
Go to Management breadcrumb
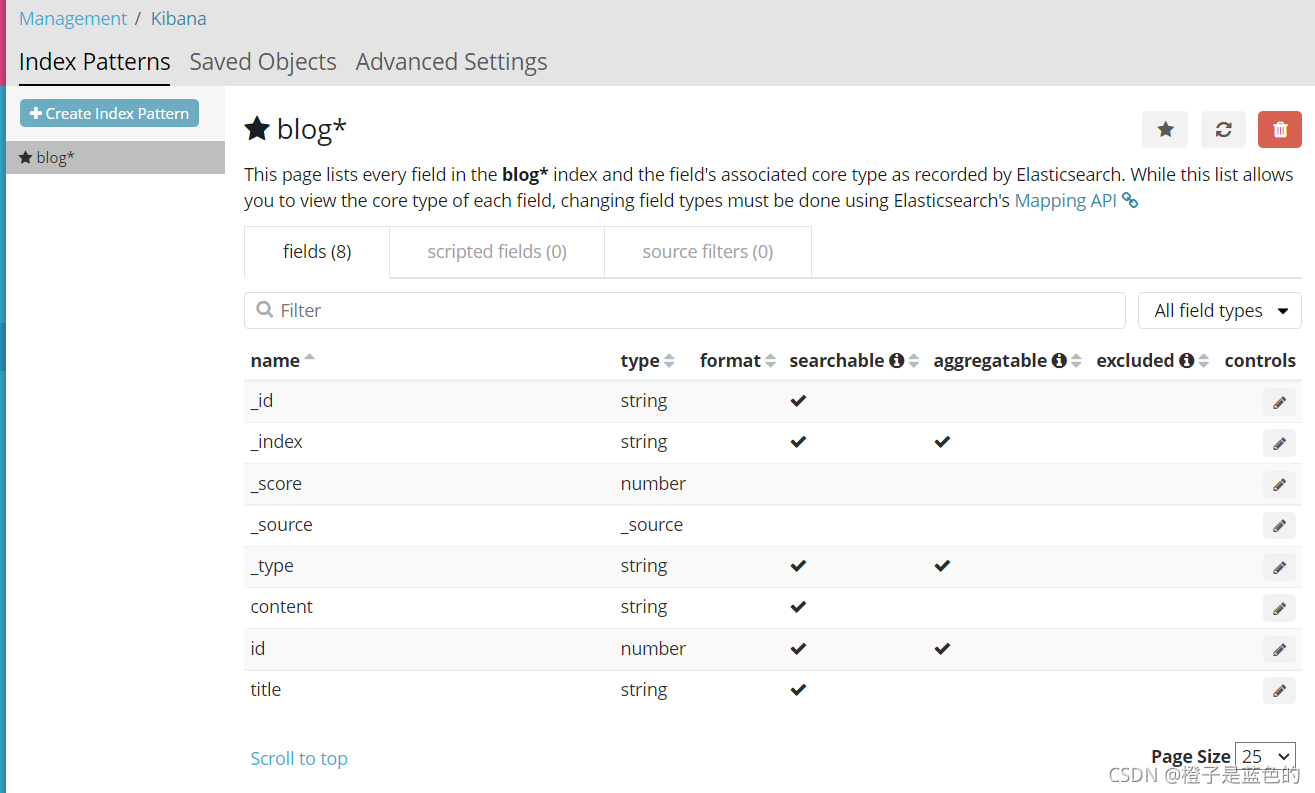[73, 19]
